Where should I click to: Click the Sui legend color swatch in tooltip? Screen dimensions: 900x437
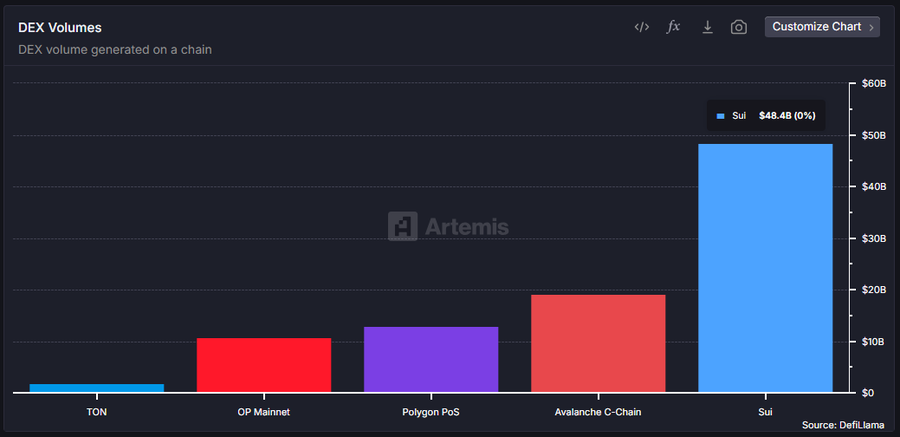(x=720, y=116)
